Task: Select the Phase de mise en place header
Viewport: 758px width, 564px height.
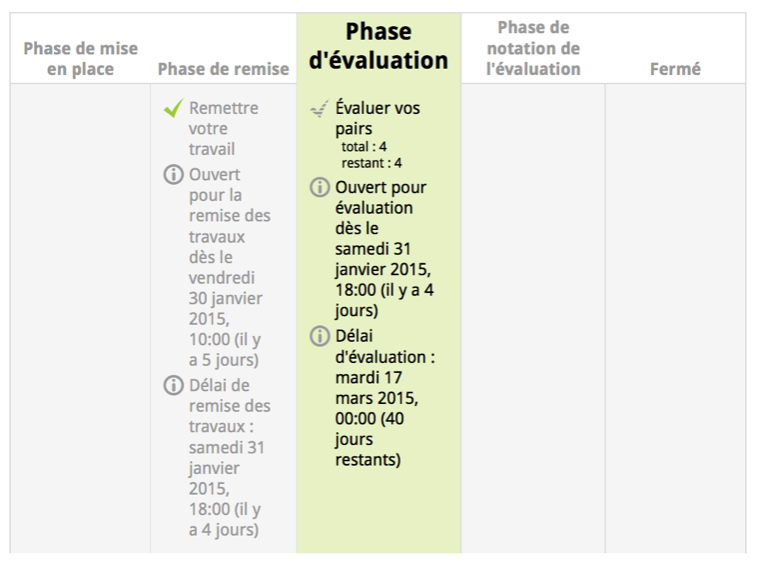Action: [x=81, y=59]
